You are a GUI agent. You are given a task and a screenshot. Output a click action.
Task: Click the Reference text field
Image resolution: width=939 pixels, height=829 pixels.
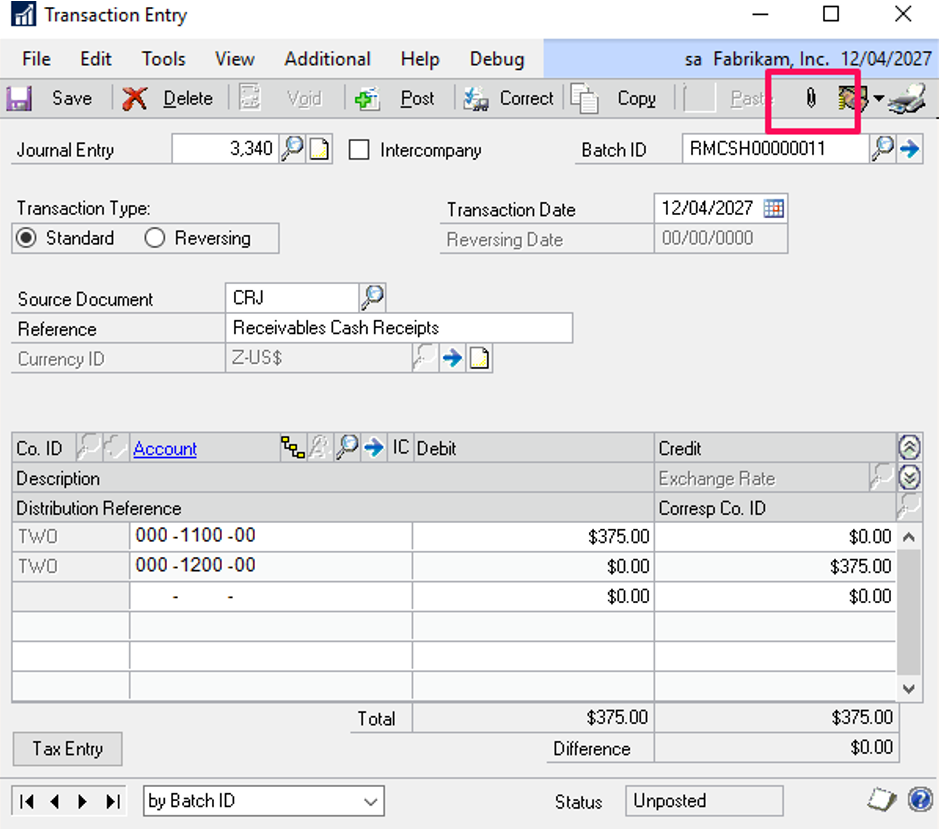click(399, 328)
